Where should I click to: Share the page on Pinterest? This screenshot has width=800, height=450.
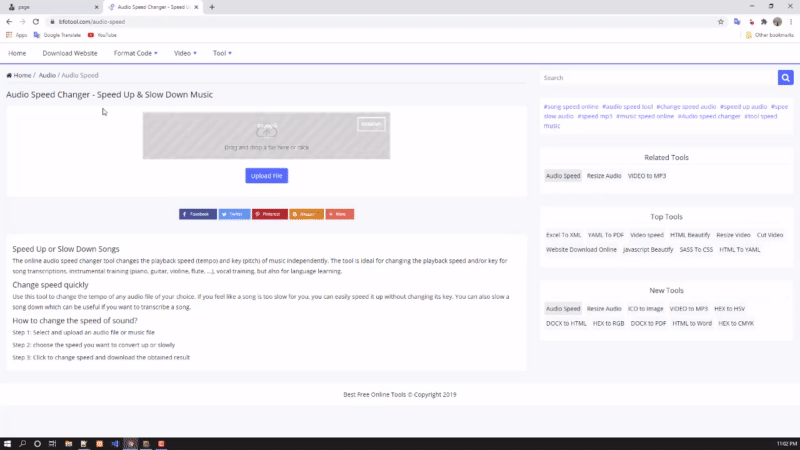(269, 214)
